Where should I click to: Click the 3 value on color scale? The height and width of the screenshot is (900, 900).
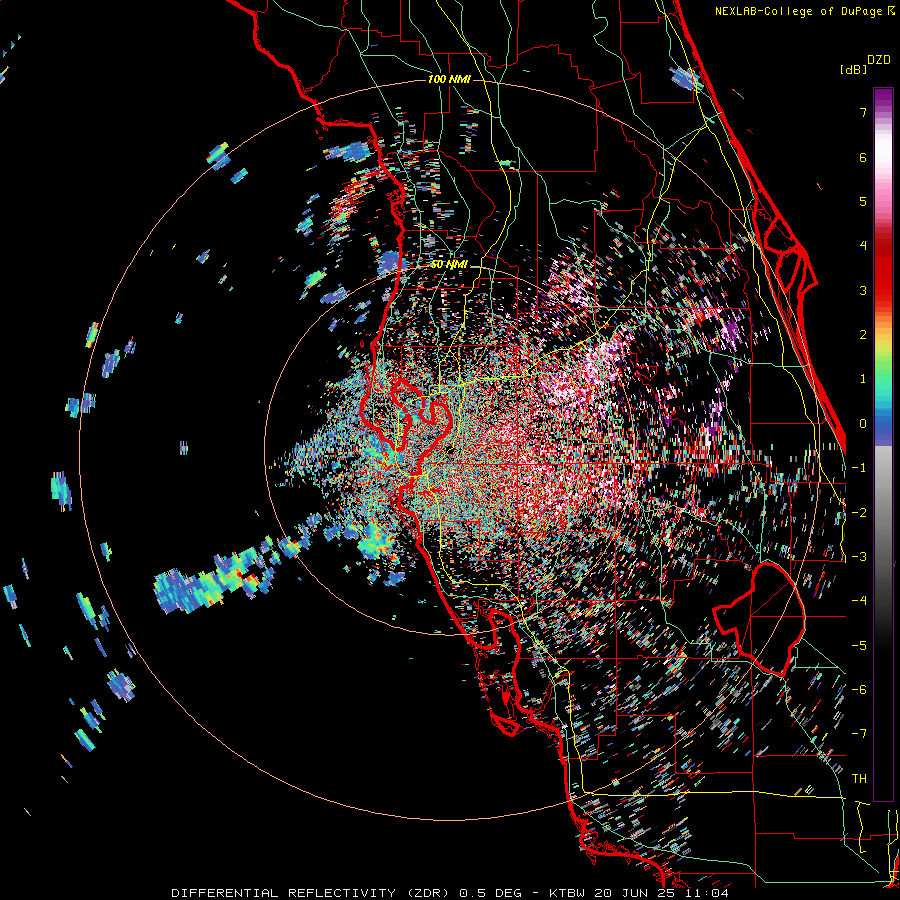[863, 290]
